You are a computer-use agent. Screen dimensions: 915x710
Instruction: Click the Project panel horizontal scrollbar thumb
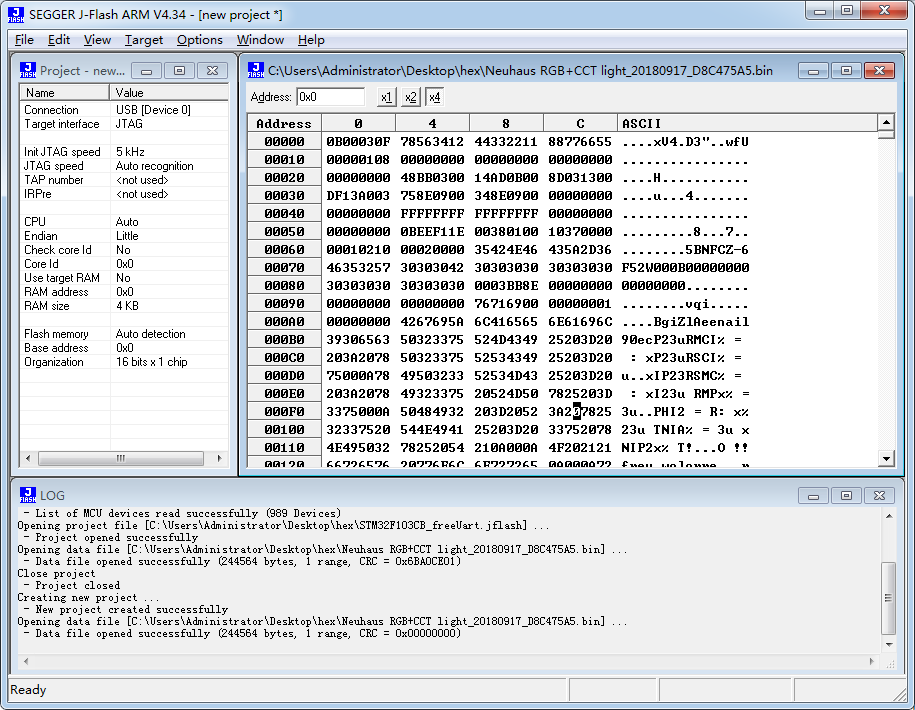coord(121,459)
